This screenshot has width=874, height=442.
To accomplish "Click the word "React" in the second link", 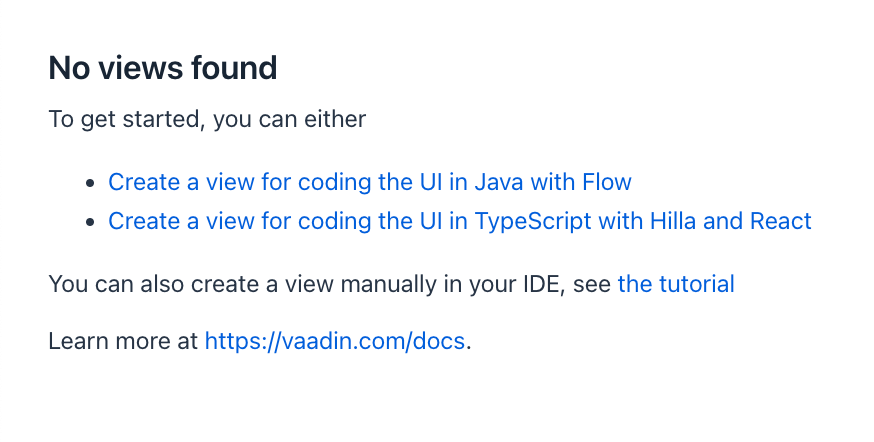I will (780, 221).
